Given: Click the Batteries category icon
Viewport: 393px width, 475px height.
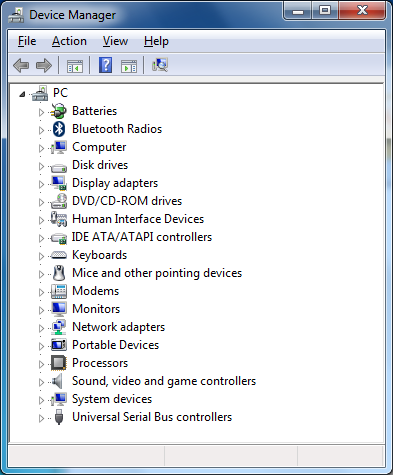Looking at the screenshot, I should click(x=58, y=111).
